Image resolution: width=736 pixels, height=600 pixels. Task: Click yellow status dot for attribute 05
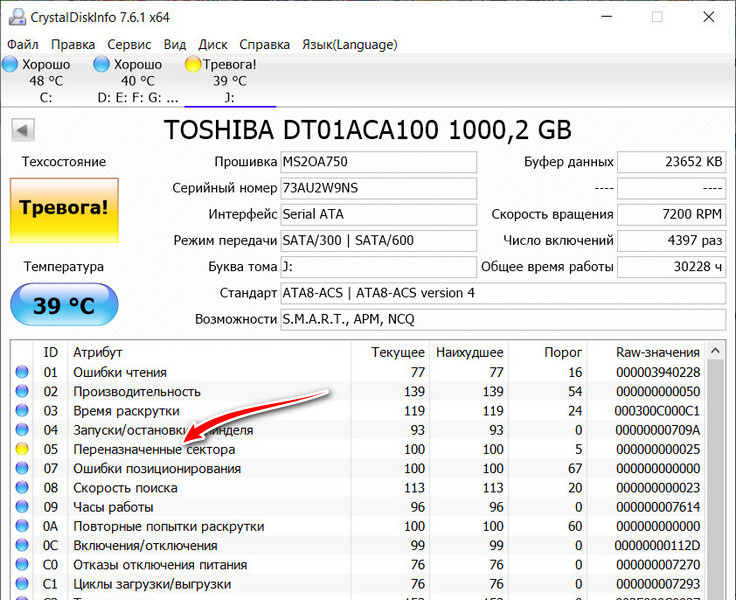coord(22,449)
